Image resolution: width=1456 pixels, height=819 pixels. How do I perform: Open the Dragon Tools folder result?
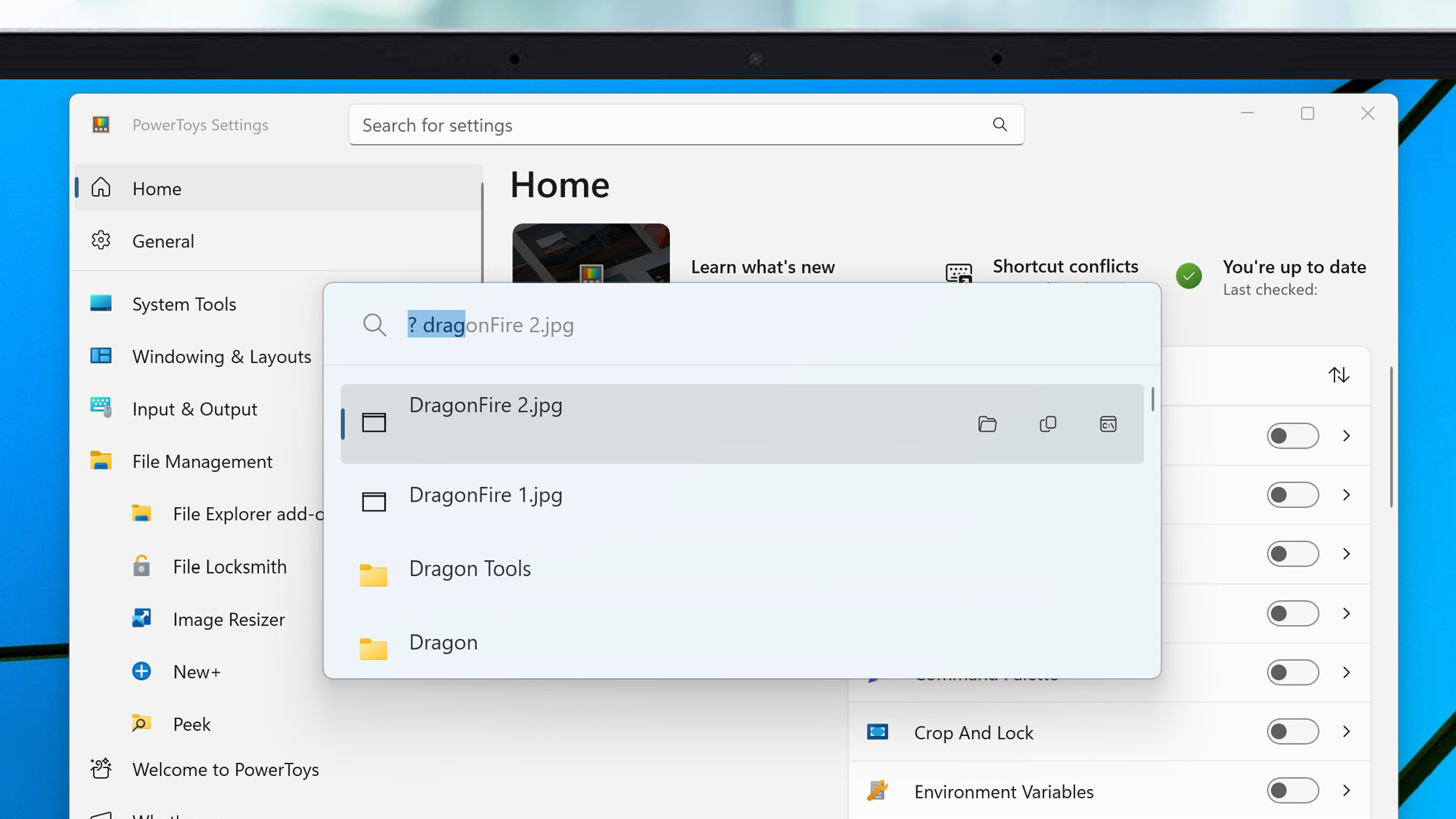pos(470,569)
